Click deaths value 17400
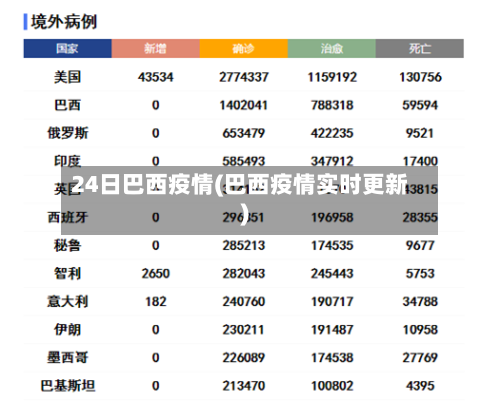Screen dimensions: 500x402 click(420, 161)
